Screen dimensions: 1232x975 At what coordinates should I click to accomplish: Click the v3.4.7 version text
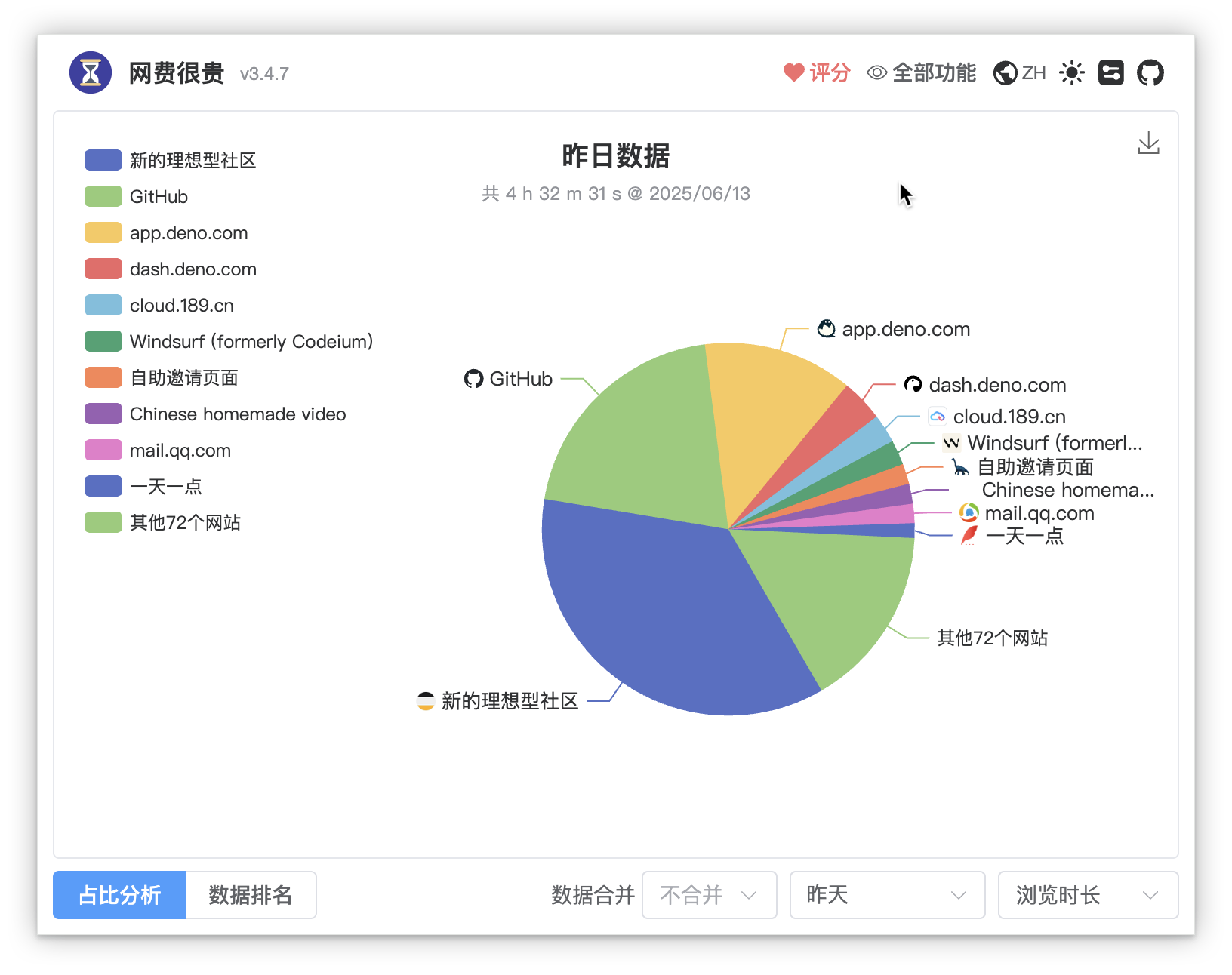pos(264,74)
